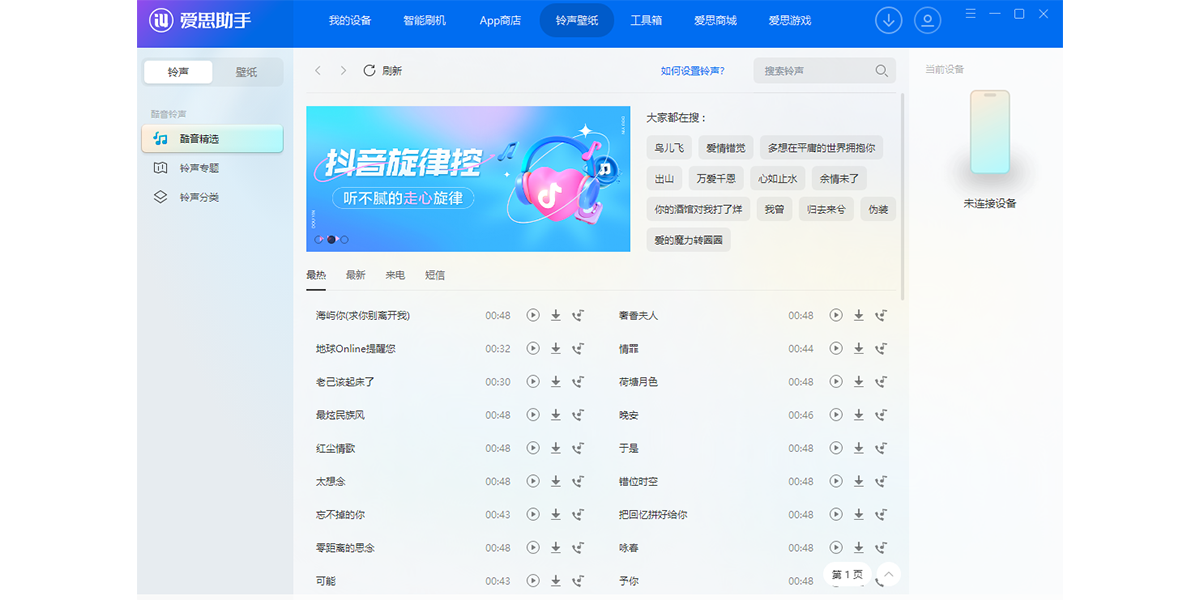This screenshot has height=600, width=1200.
Task: Set 情罪 as the phone ringtone
Action: (881, 348)
